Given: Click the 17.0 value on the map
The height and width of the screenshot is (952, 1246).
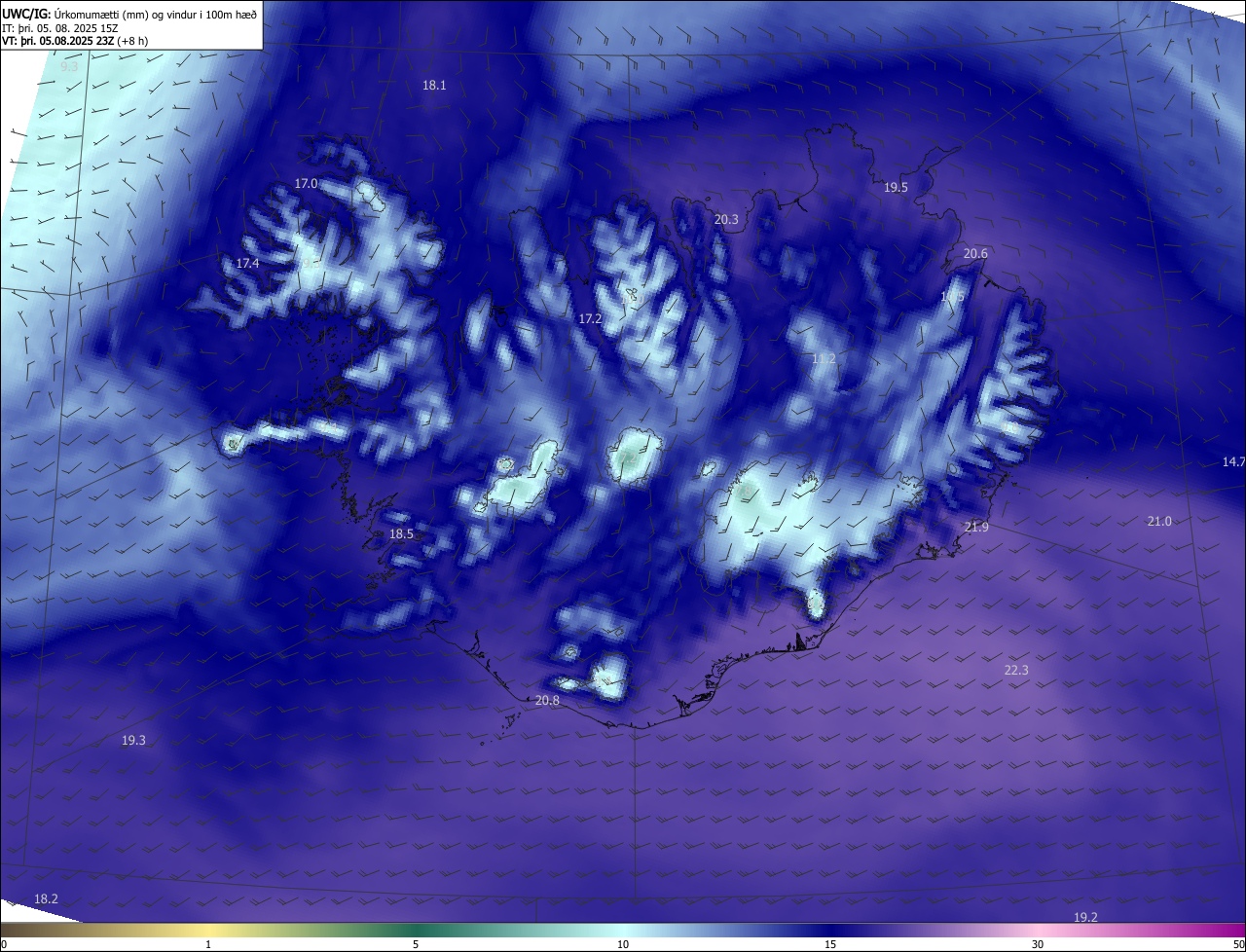Looking at the screenshot, I should click(306, 183).
